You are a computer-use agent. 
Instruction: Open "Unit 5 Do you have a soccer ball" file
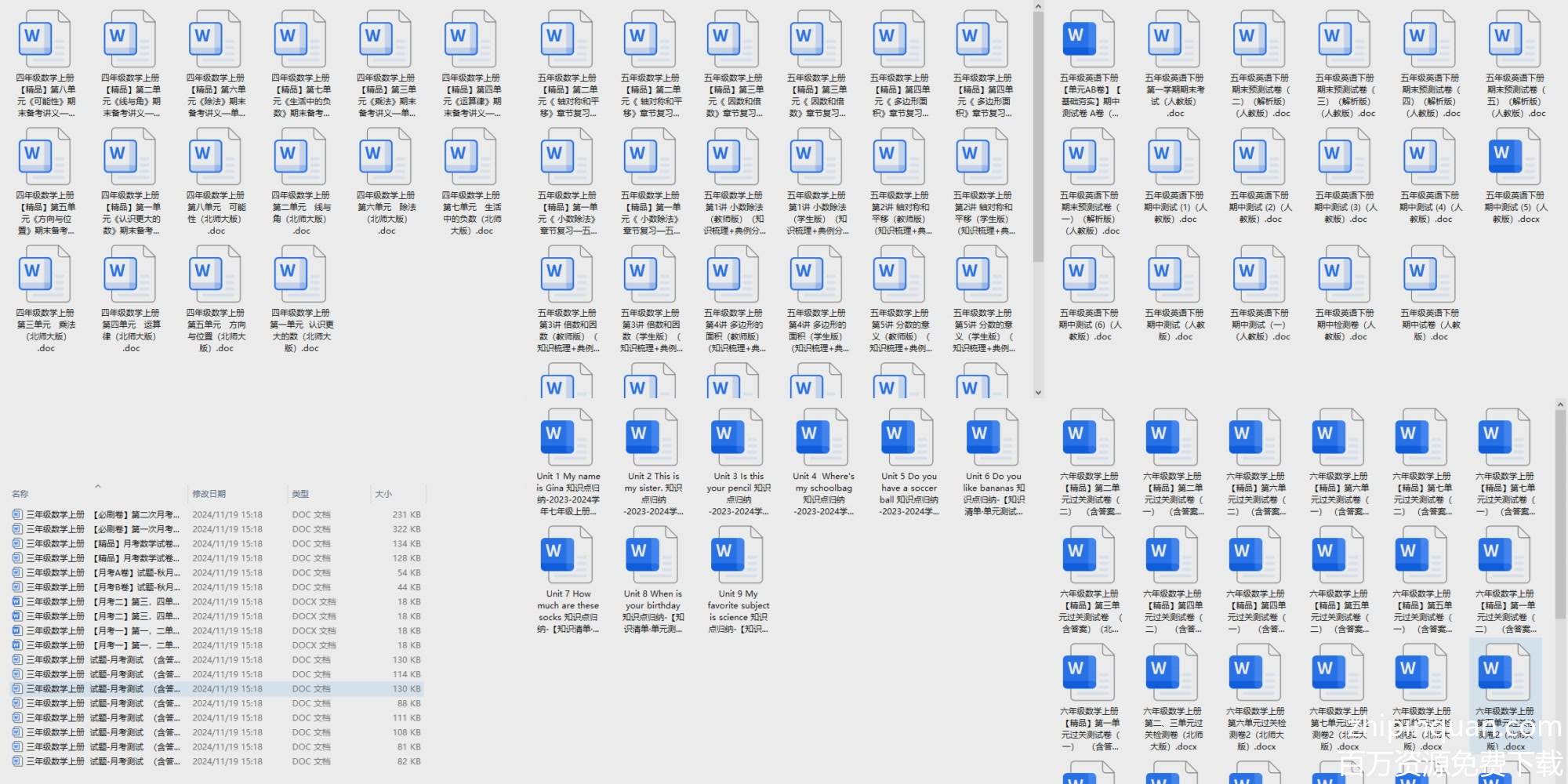(908, 439)
